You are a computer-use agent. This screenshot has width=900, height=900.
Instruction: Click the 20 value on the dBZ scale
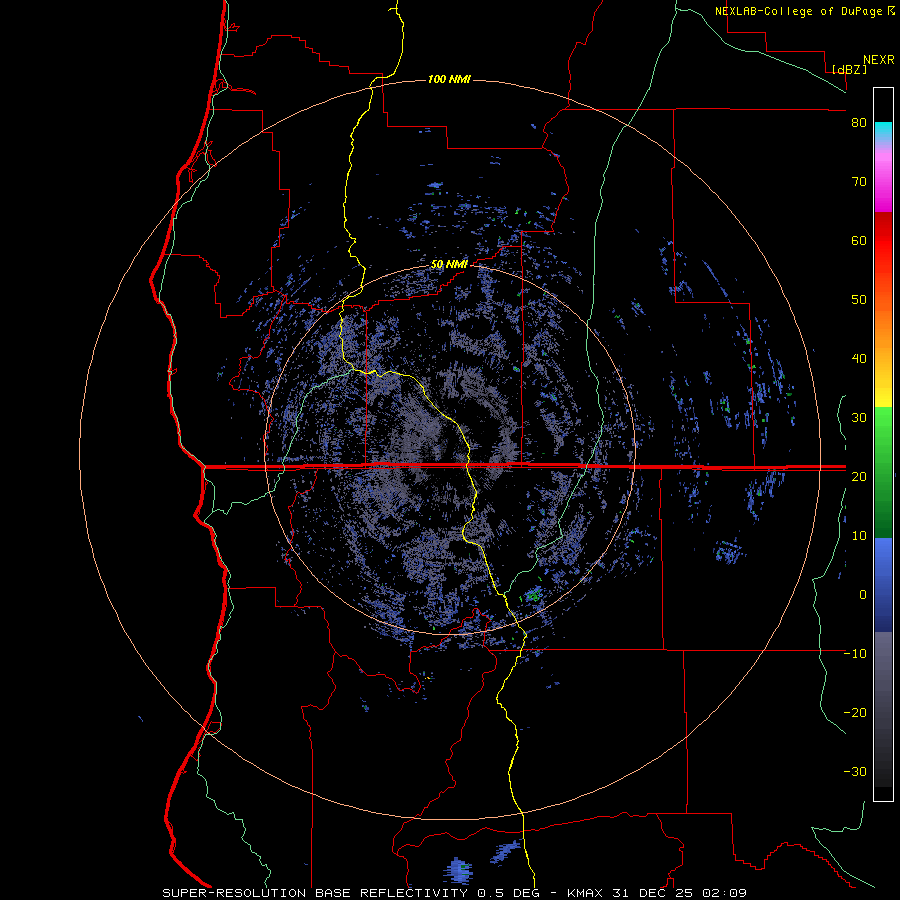point(859,477)
